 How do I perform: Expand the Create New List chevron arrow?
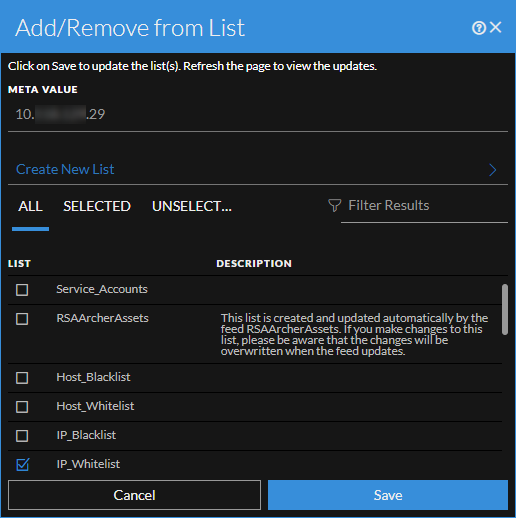[493, 170]
